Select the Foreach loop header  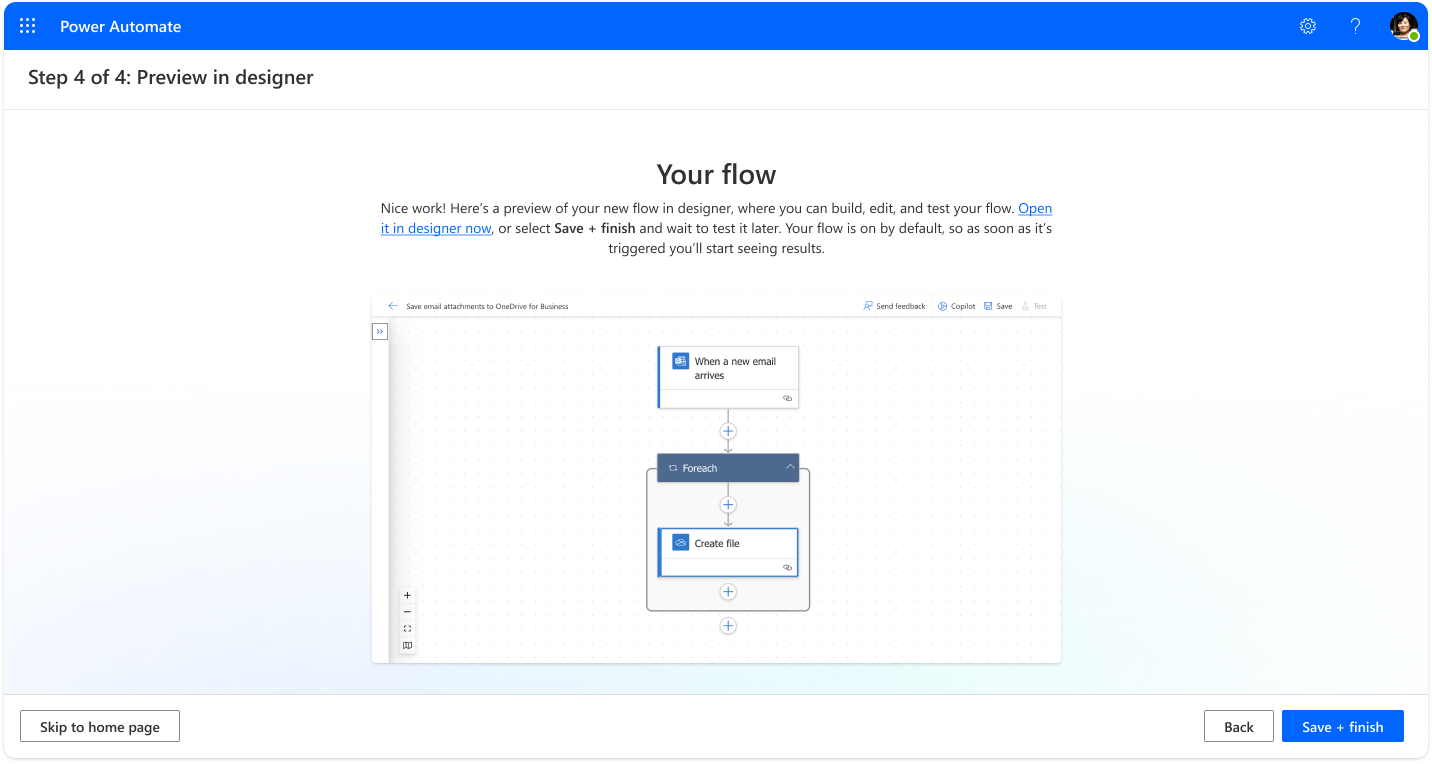pos(728,468)
